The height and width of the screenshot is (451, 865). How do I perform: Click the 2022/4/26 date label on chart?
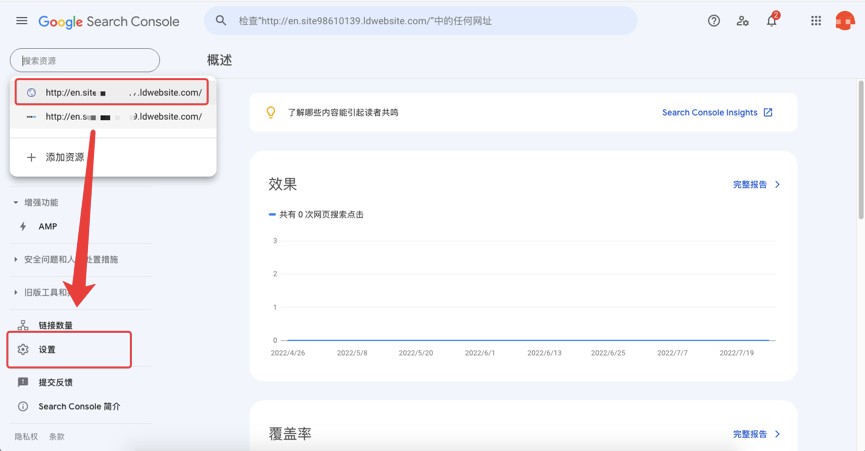(x=287, y=353)
